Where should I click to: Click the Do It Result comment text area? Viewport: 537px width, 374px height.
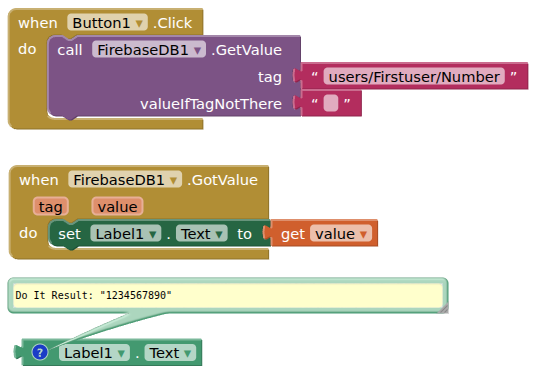[228, 295]
